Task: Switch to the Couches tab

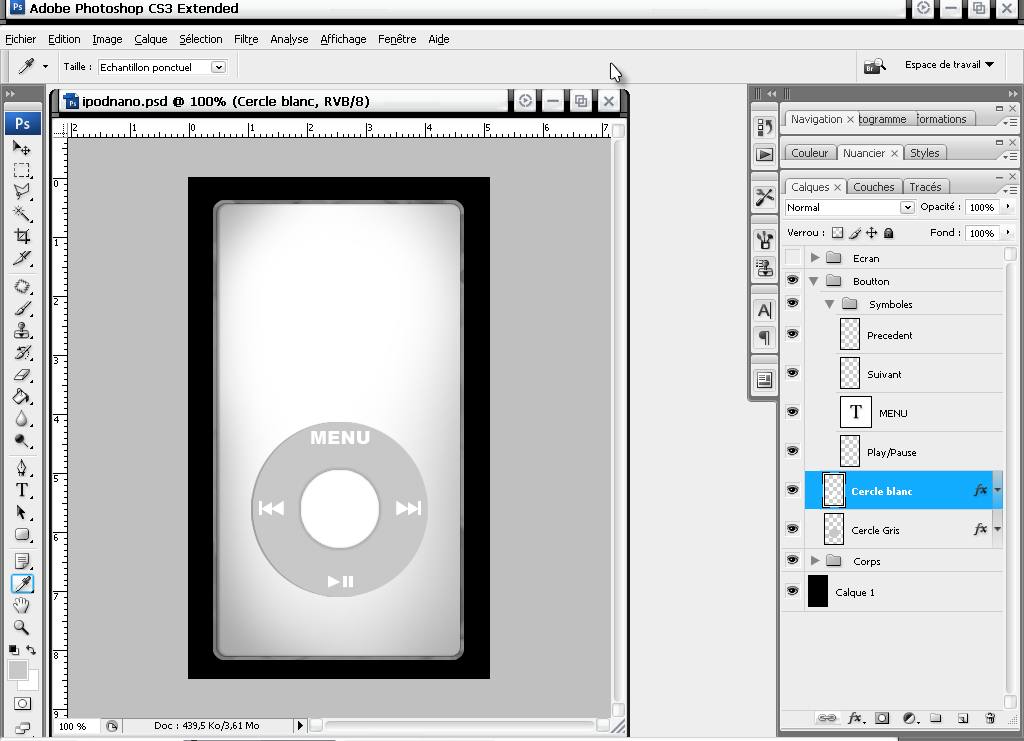Action: [x=873, y=187]
